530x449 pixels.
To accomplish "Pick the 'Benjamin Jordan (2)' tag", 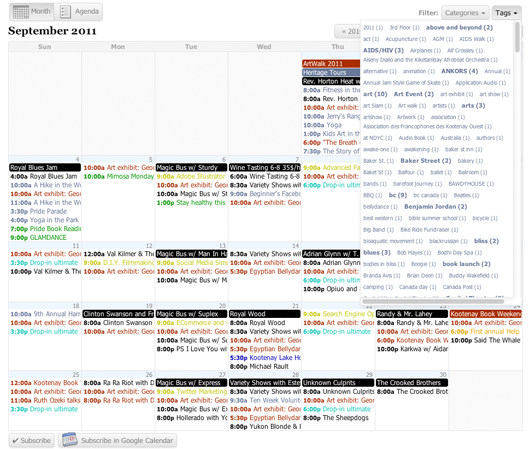I will coord(435,207).
